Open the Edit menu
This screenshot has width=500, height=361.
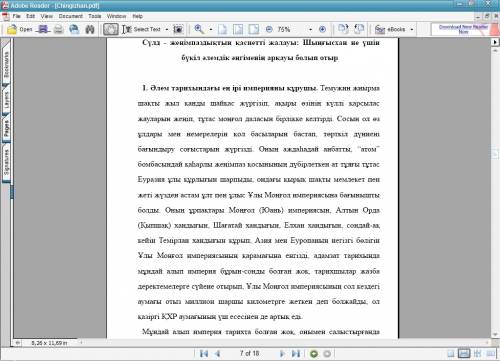point(30,16)
